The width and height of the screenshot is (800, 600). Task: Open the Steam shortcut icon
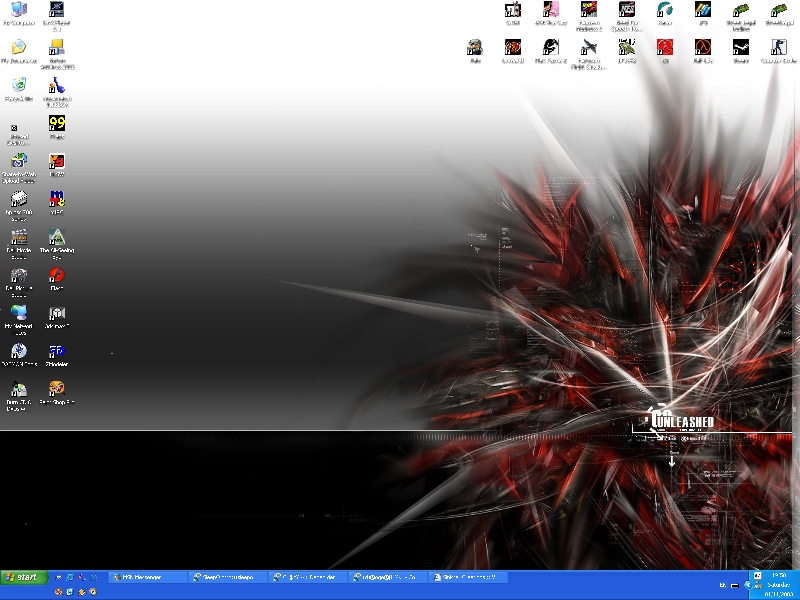tap(741, 48)
